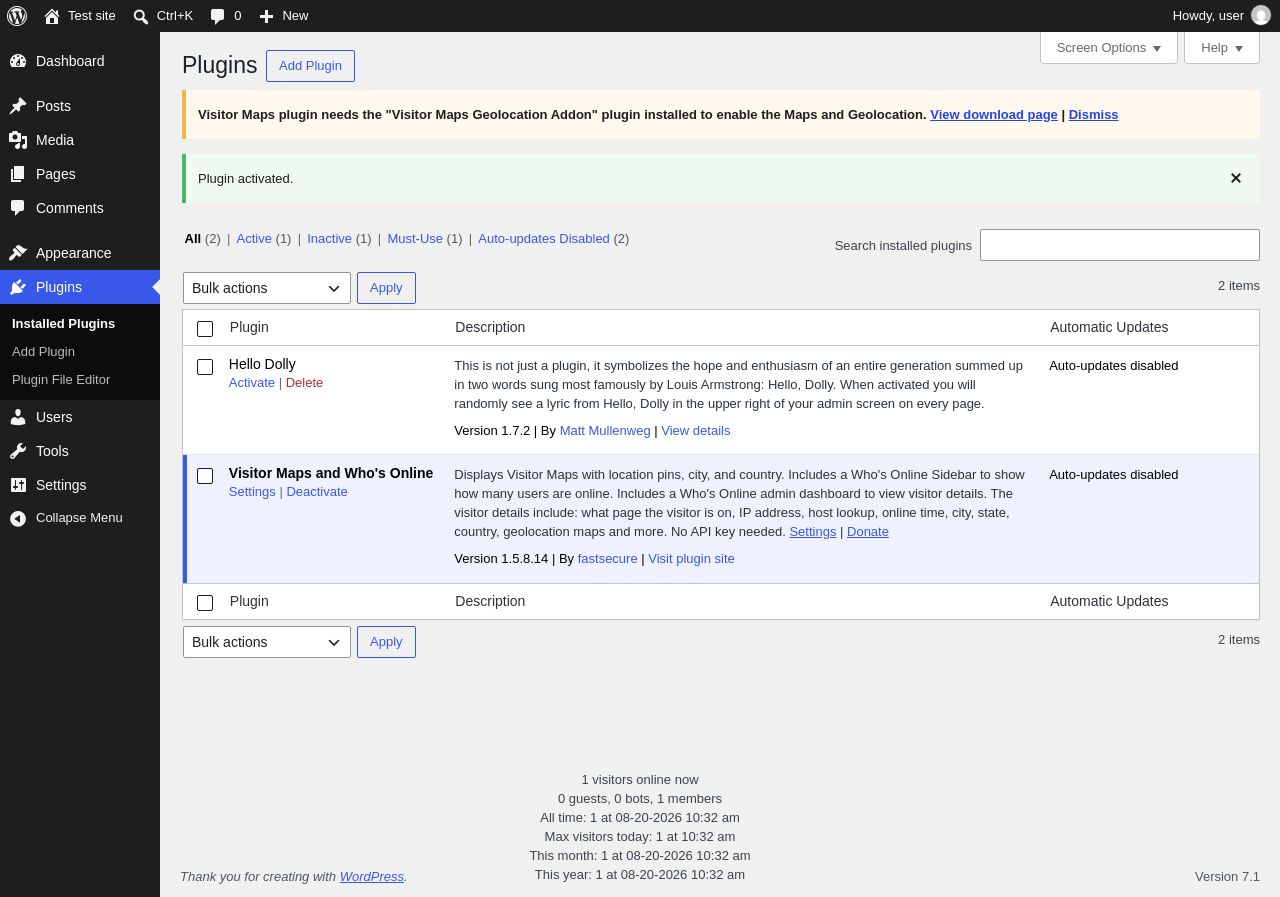
Task: Open the 'Howdy, user' account menu
Action: [x=1221, y=16]
